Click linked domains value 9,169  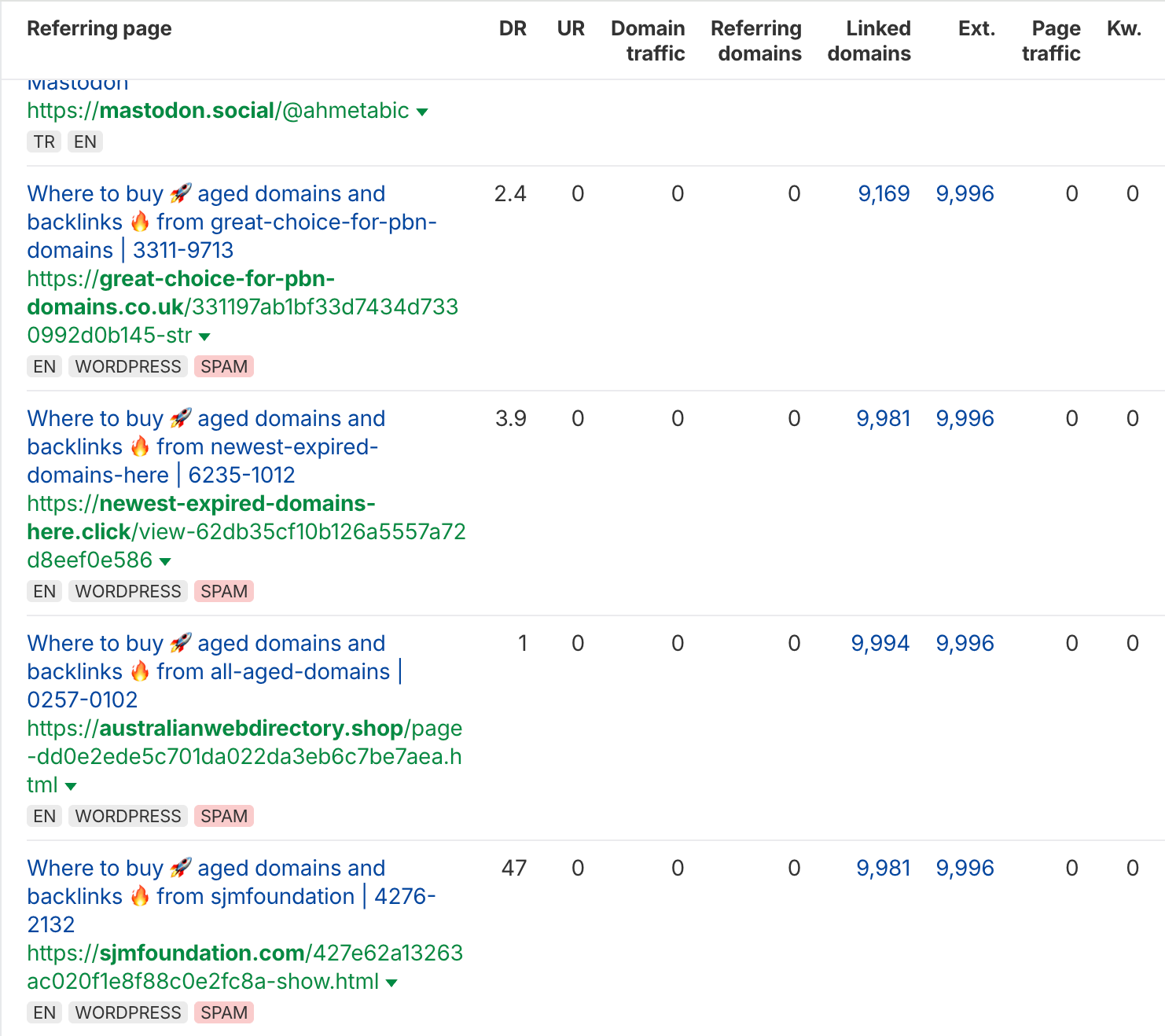pyautogui.click(x=884, y=194)
